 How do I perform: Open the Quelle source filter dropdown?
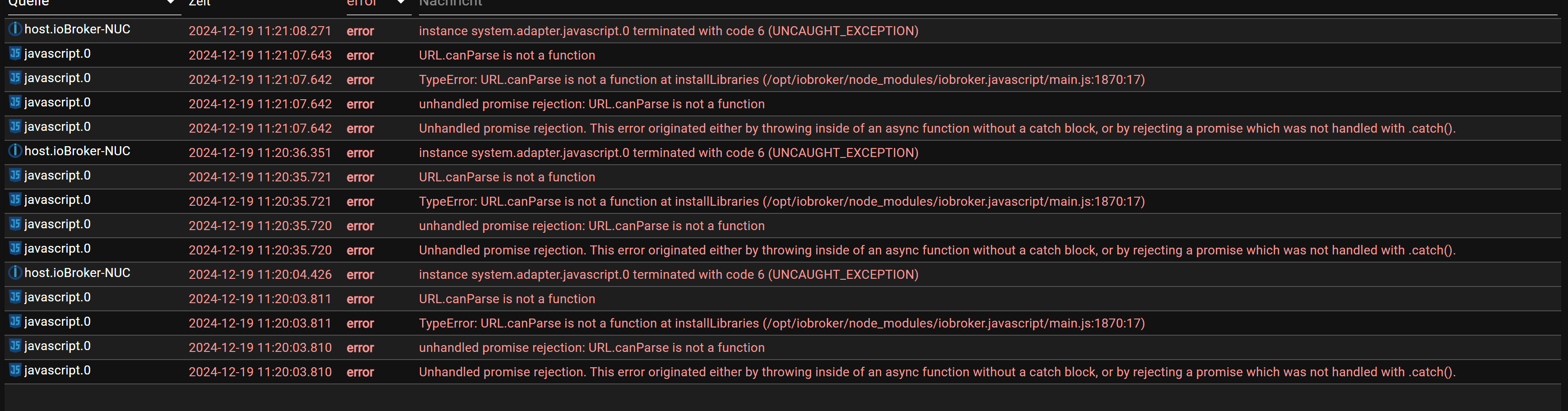171,3
